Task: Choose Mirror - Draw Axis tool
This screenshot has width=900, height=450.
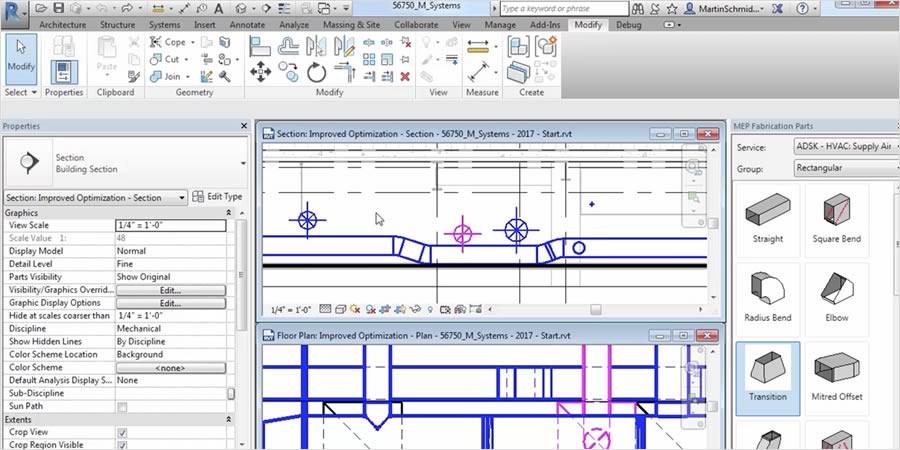Action: click(x=344, y=46)
